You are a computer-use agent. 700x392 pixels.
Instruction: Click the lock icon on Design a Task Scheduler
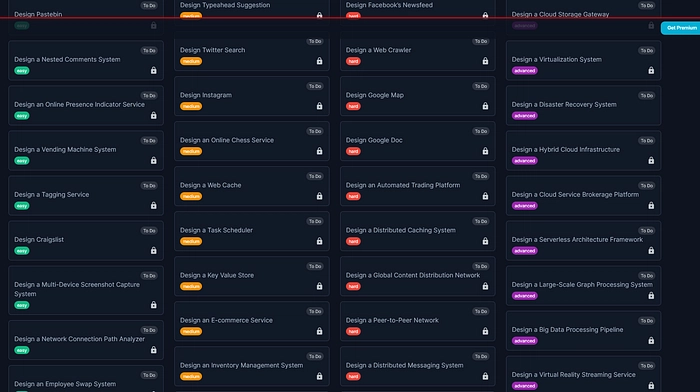click(x=319, y=242)
